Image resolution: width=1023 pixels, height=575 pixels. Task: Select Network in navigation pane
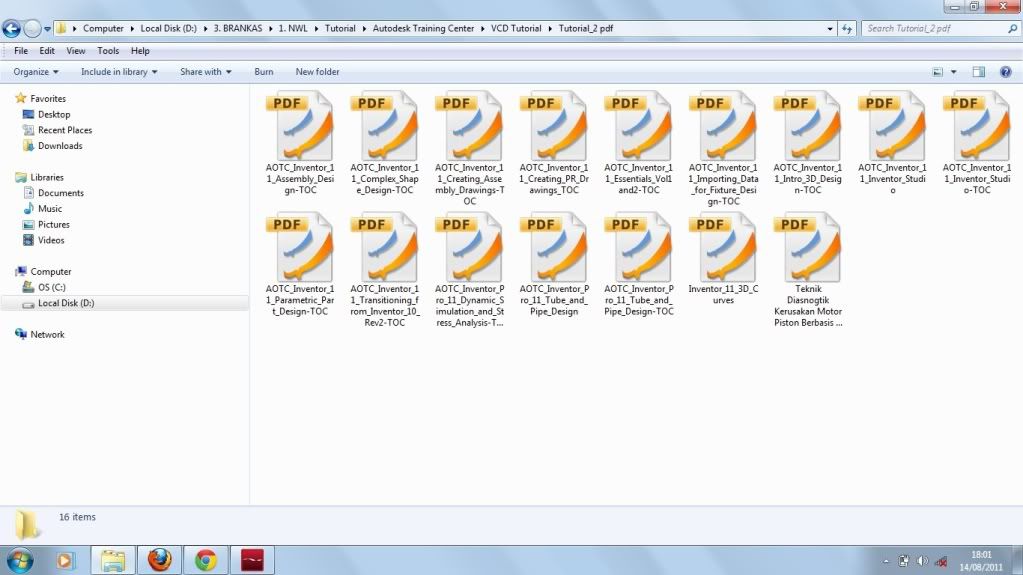pos(47,334)
